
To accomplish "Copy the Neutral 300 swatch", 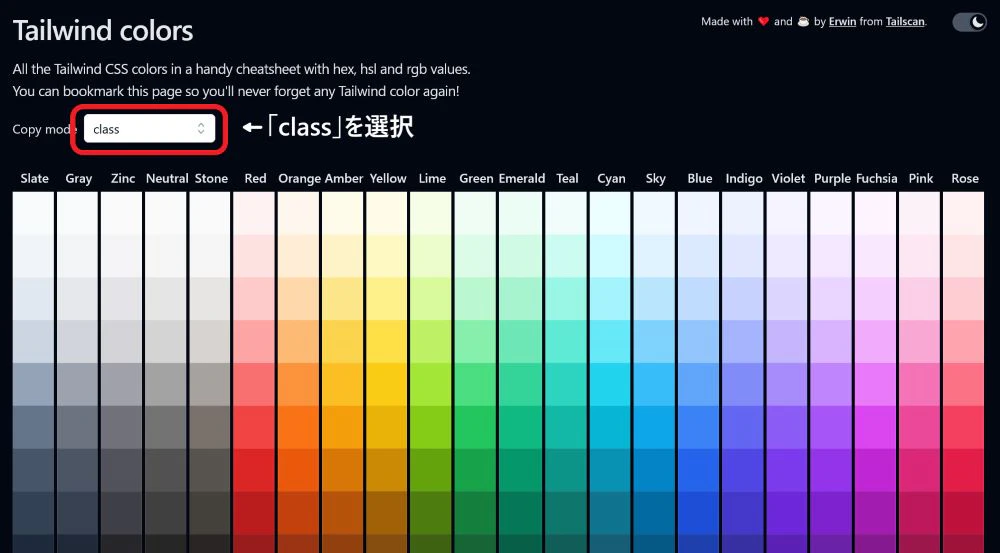I will pos(166,341).
